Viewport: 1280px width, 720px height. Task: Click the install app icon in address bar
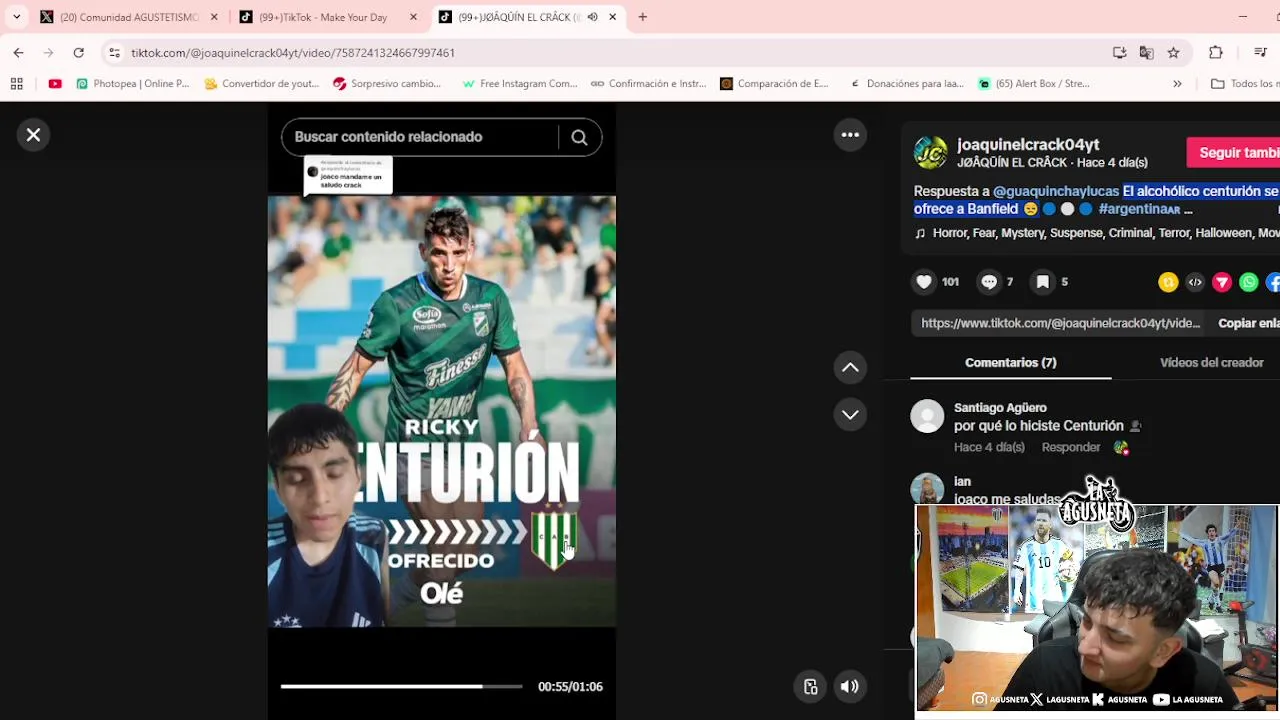(x=1119, y=52)
